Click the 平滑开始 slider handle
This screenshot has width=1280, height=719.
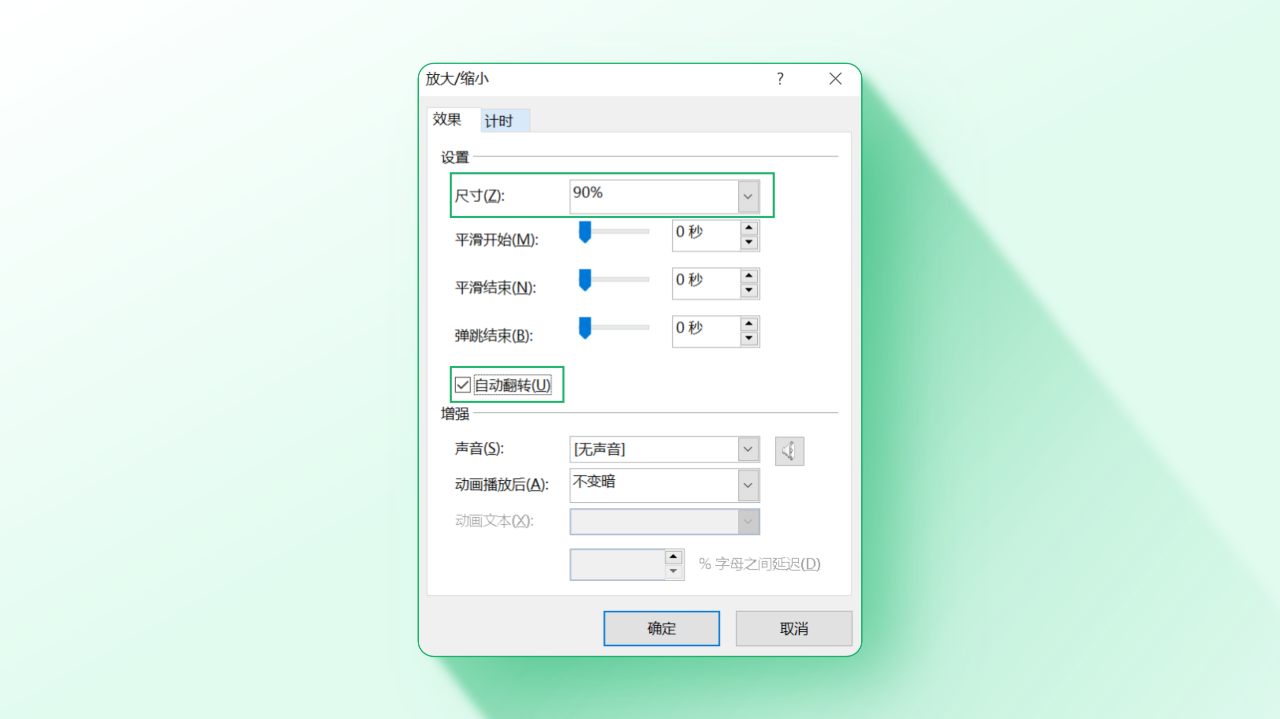click(585, 232)
